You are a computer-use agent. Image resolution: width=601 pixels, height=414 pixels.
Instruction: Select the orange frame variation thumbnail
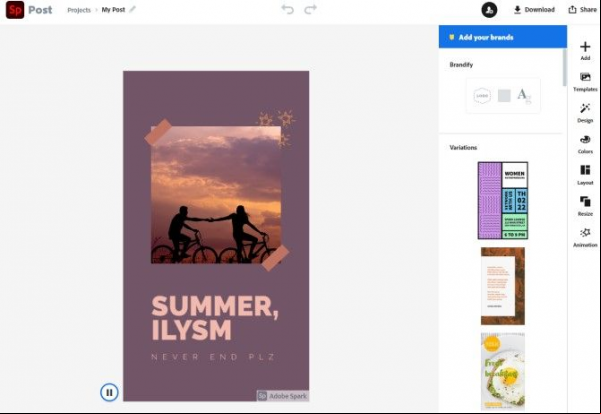(502, 286)
